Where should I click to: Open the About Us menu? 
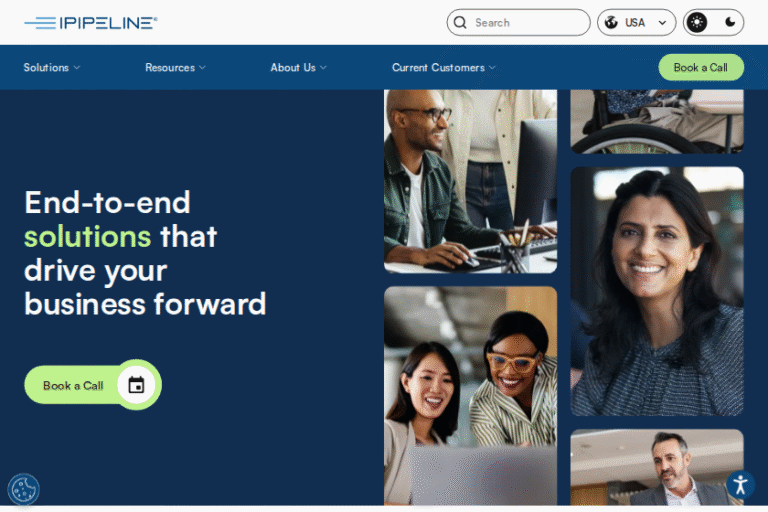pyautogui.click(x=298, y=68)
